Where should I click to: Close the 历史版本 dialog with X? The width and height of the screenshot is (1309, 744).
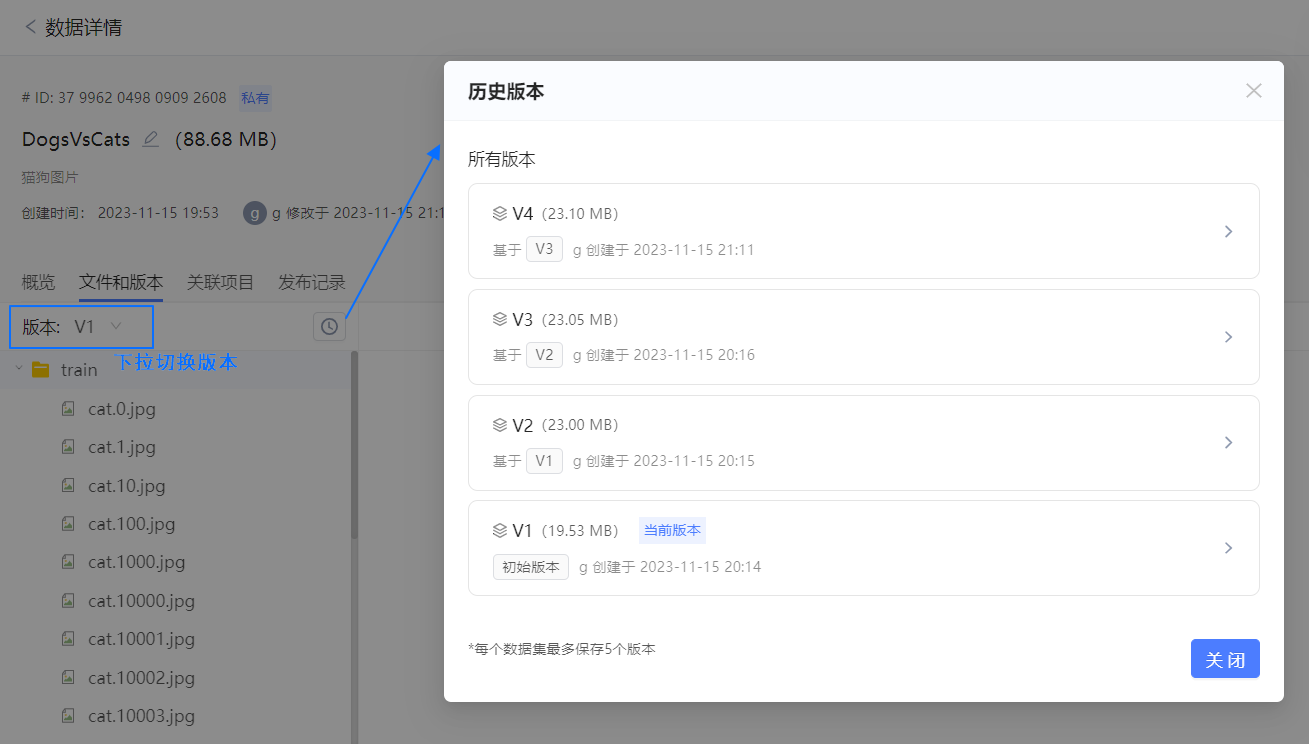[1253, 91]
